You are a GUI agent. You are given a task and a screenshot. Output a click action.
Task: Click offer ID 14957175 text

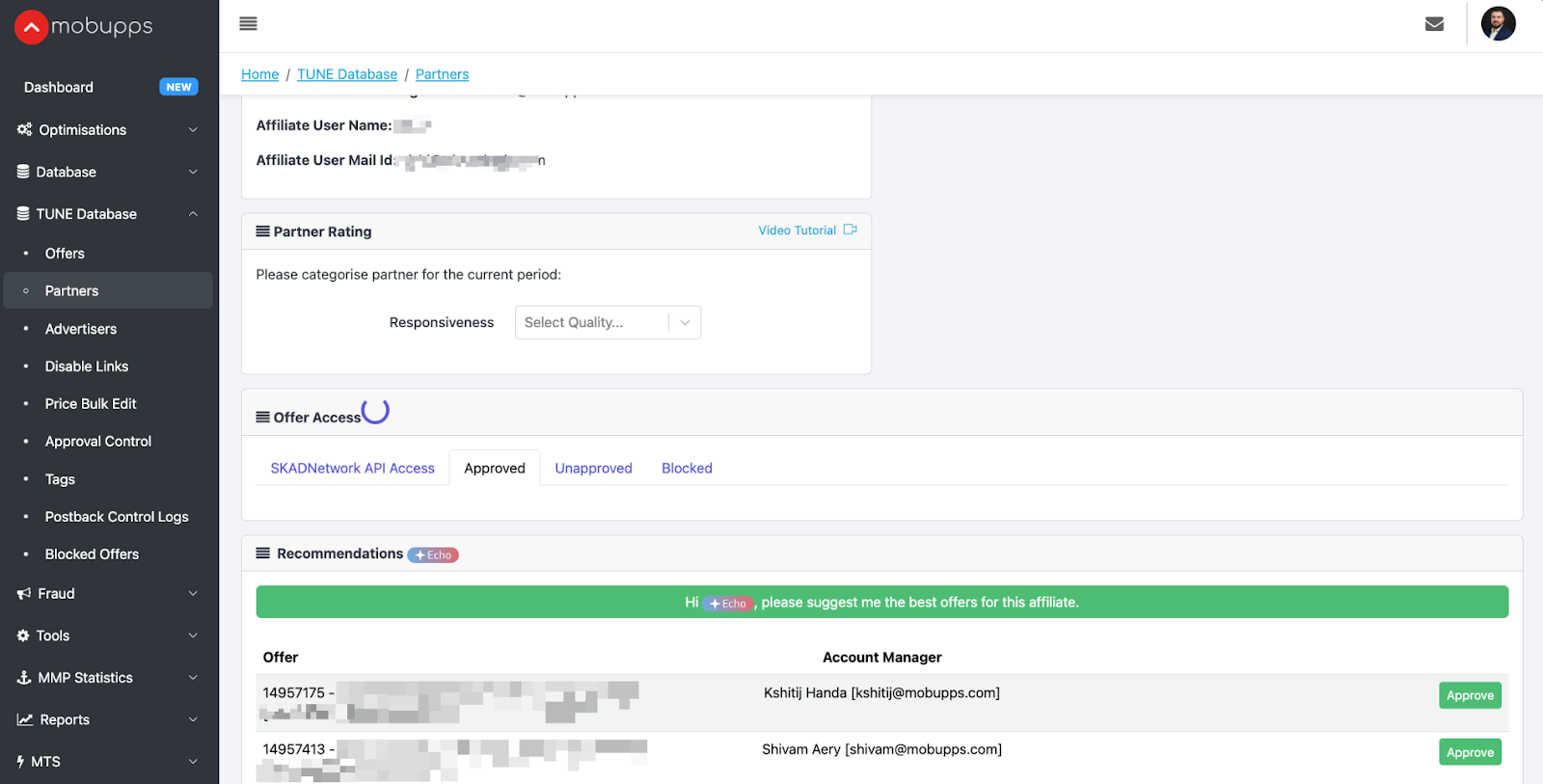[x=294, y=692]
